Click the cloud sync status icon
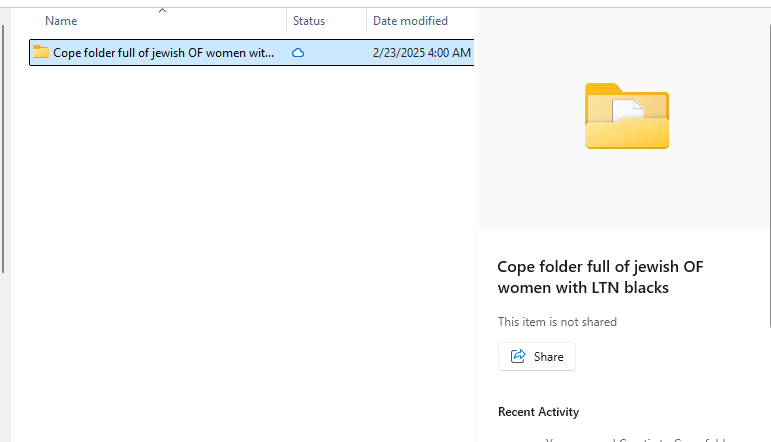The height and width of the screenshot is (442, 771). (x=298, y=53)
